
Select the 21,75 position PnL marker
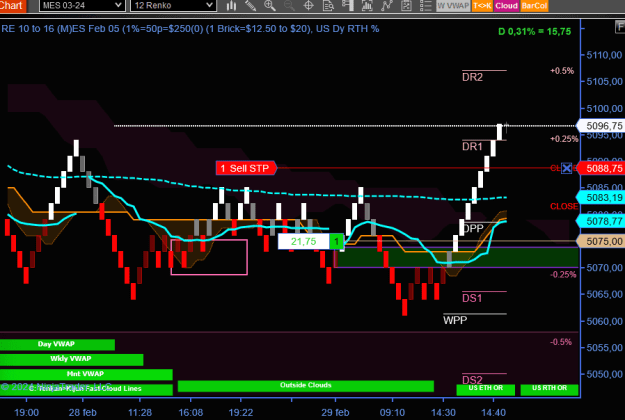click(x=304, y=241)
